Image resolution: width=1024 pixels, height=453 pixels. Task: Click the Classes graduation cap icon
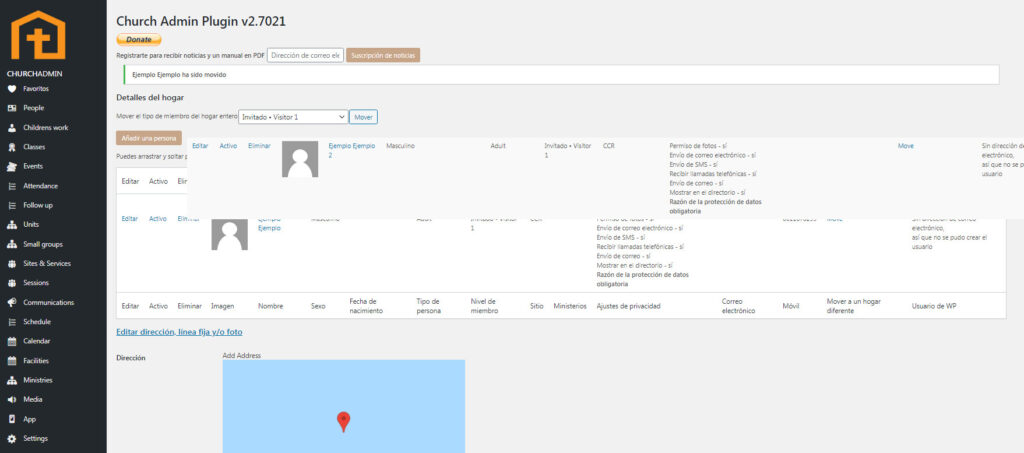click(12, 147)
